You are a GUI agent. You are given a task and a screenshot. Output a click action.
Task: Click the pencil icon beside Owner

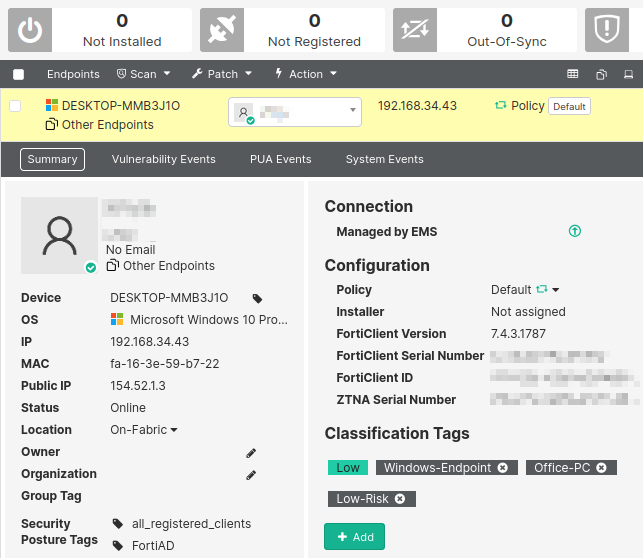click(x=251, y=453)
